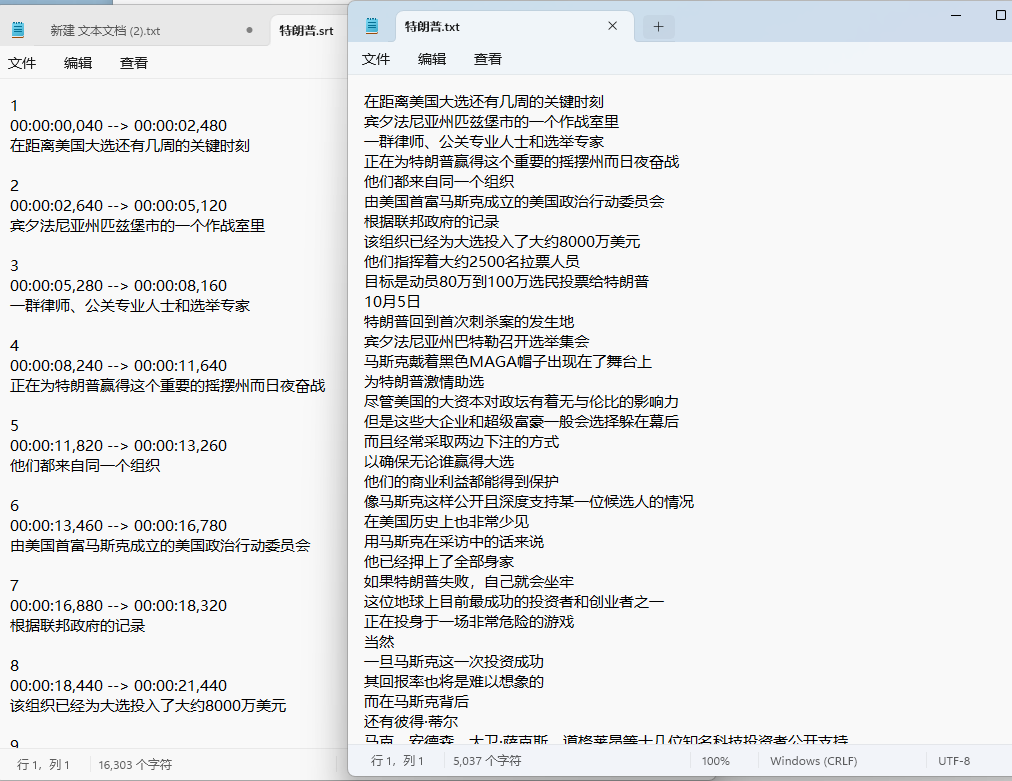Close the 特朗普.txt tab
The image size is (1012, 781).
click(x=612, y=26)
